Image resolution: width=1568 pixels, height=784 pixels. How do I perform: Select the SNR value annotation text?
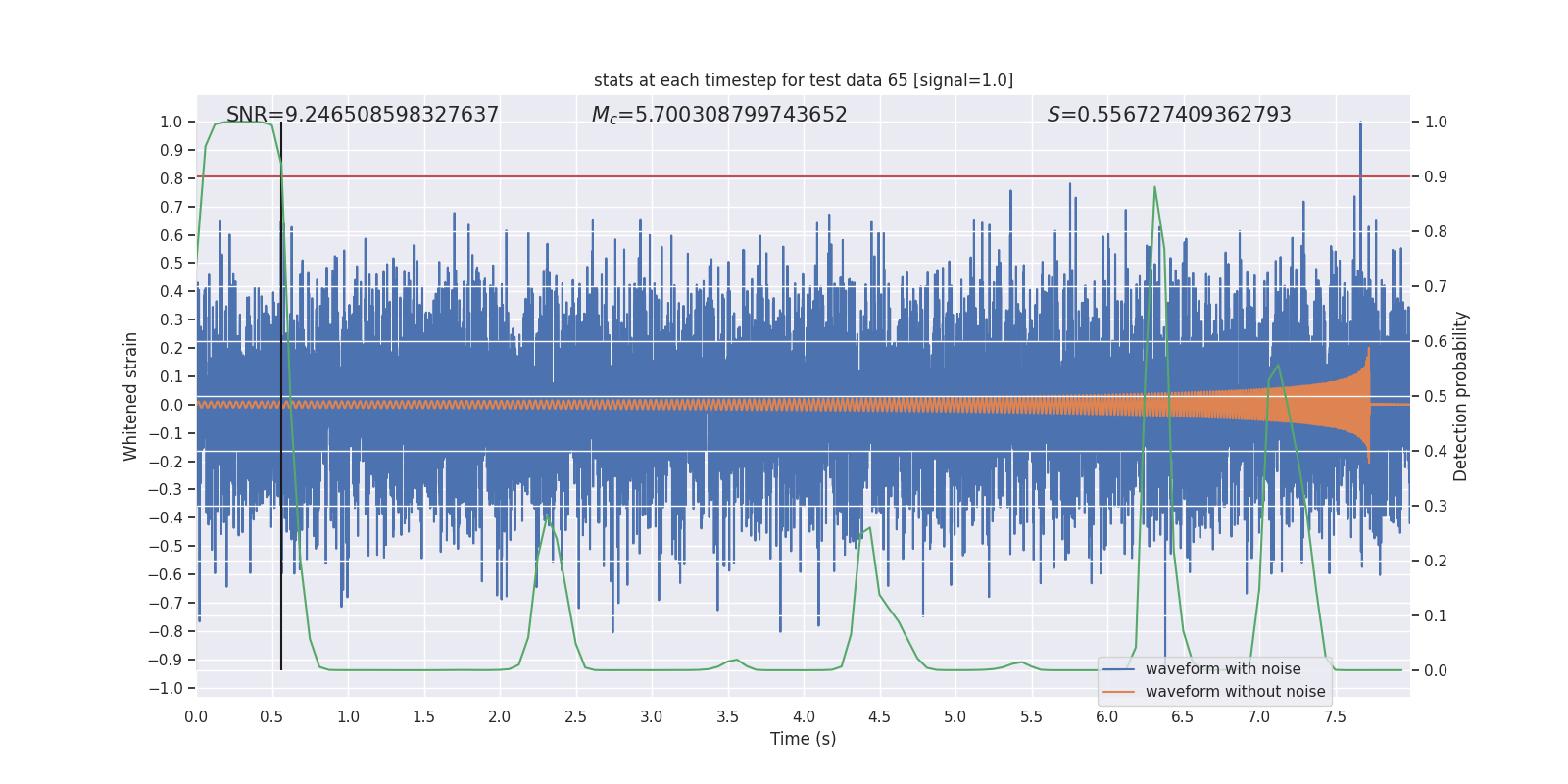click(363, 115)
